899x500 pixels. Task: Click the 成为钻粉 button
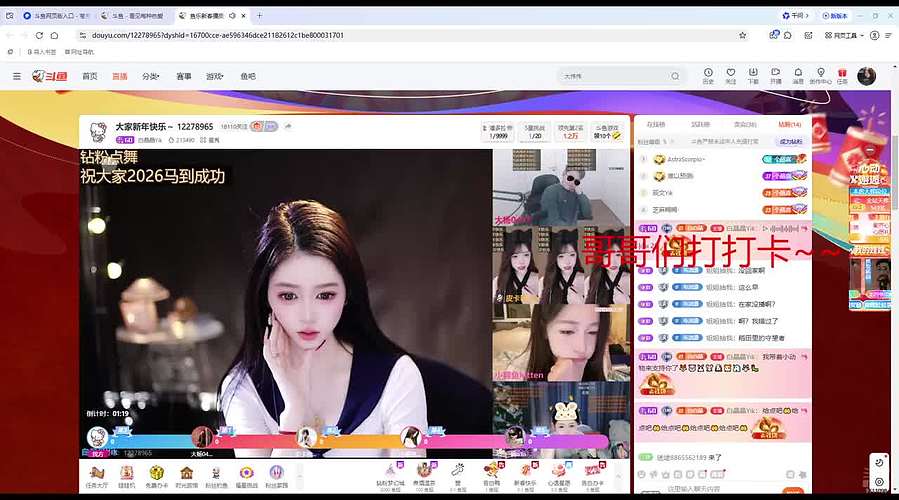click(x=791, y=141)
